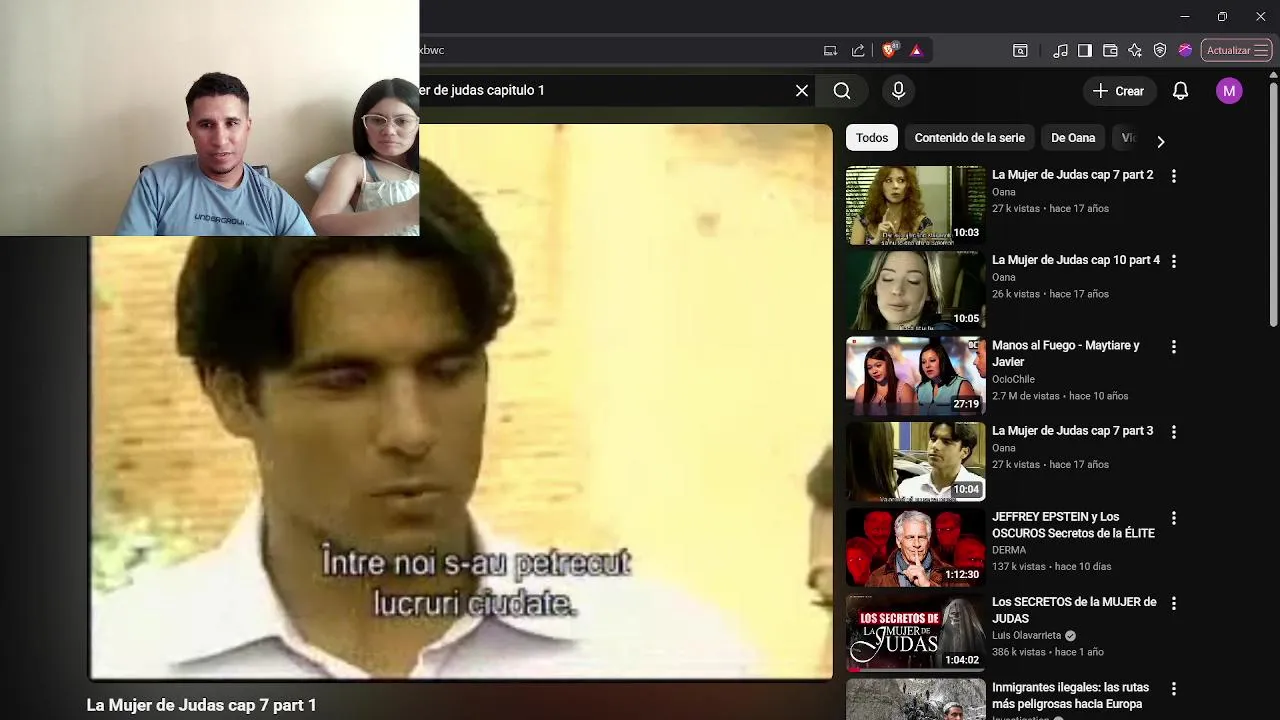Open the Jeffrey Epstein video thumbnail
The height and width of the screenshot is (720, 1280).
(x=915, y=547)
